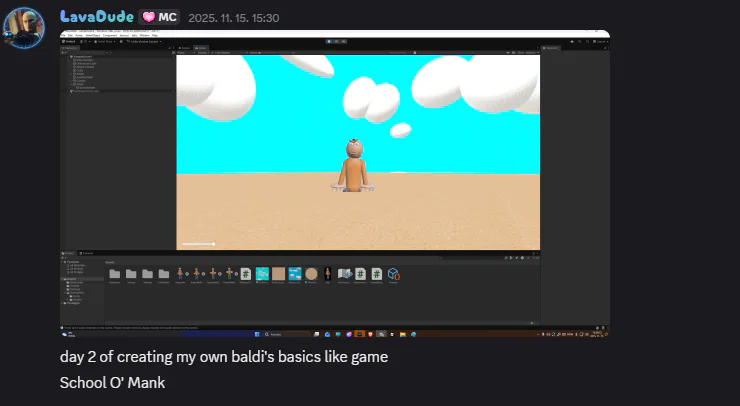
Task: Click the white slider bar in Game view
Action: (198, 244)
